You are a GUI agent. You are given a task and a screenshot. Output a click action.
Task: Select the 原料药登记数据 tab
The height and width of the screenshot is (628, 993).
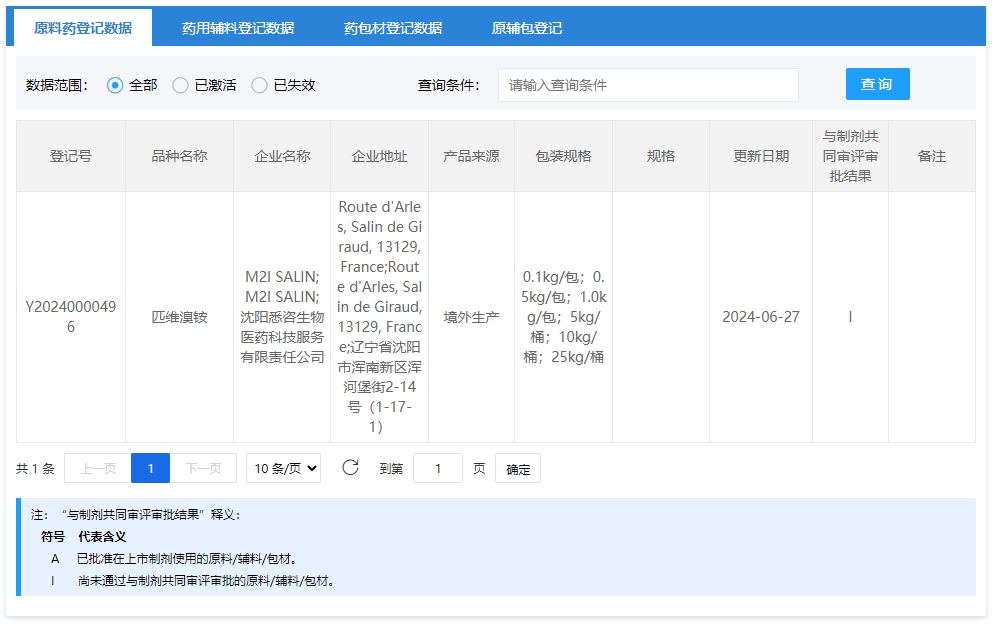[x=83, y=28]
